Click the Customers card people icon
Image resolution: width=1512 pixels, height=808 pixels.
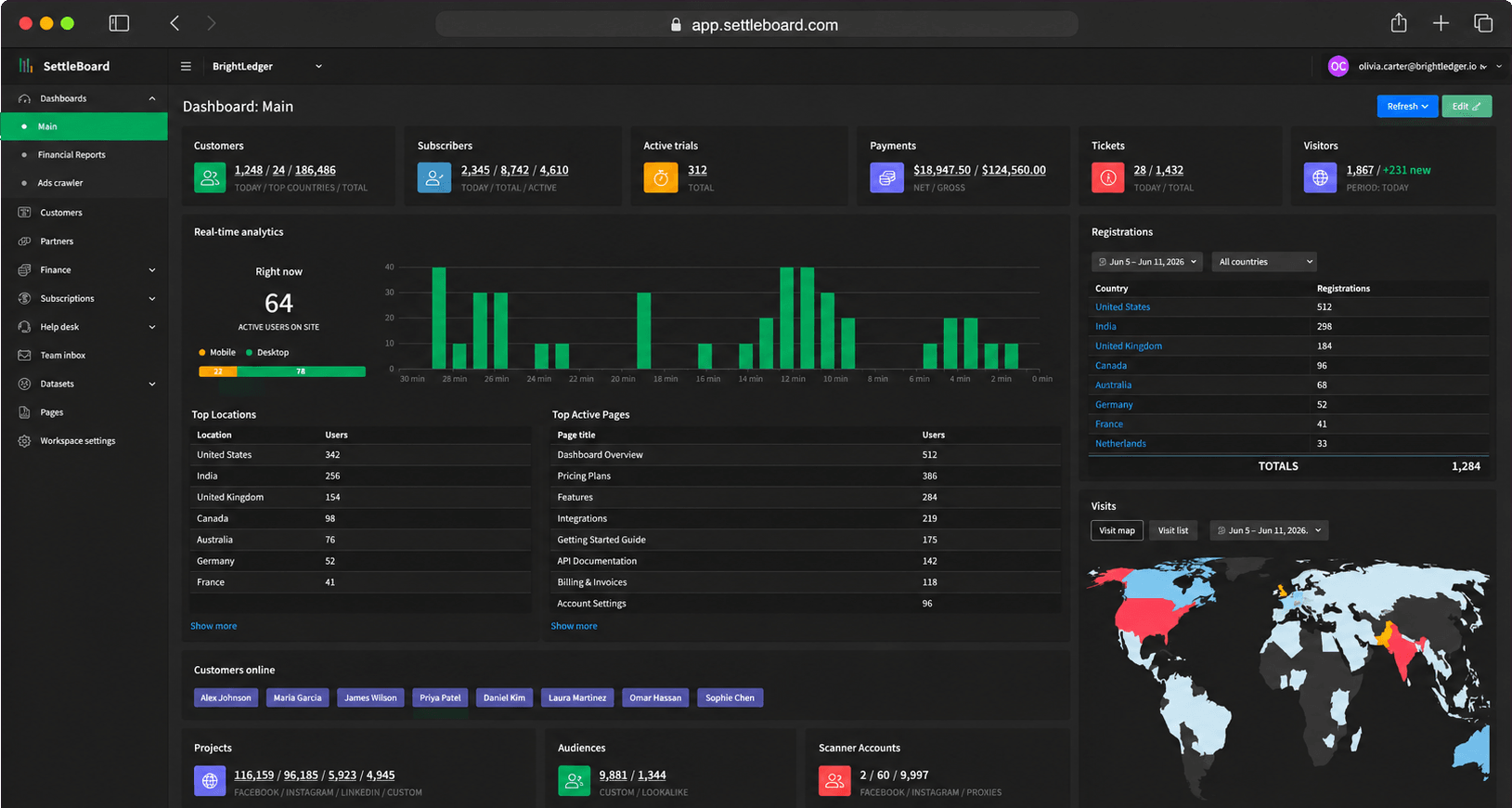210,177
